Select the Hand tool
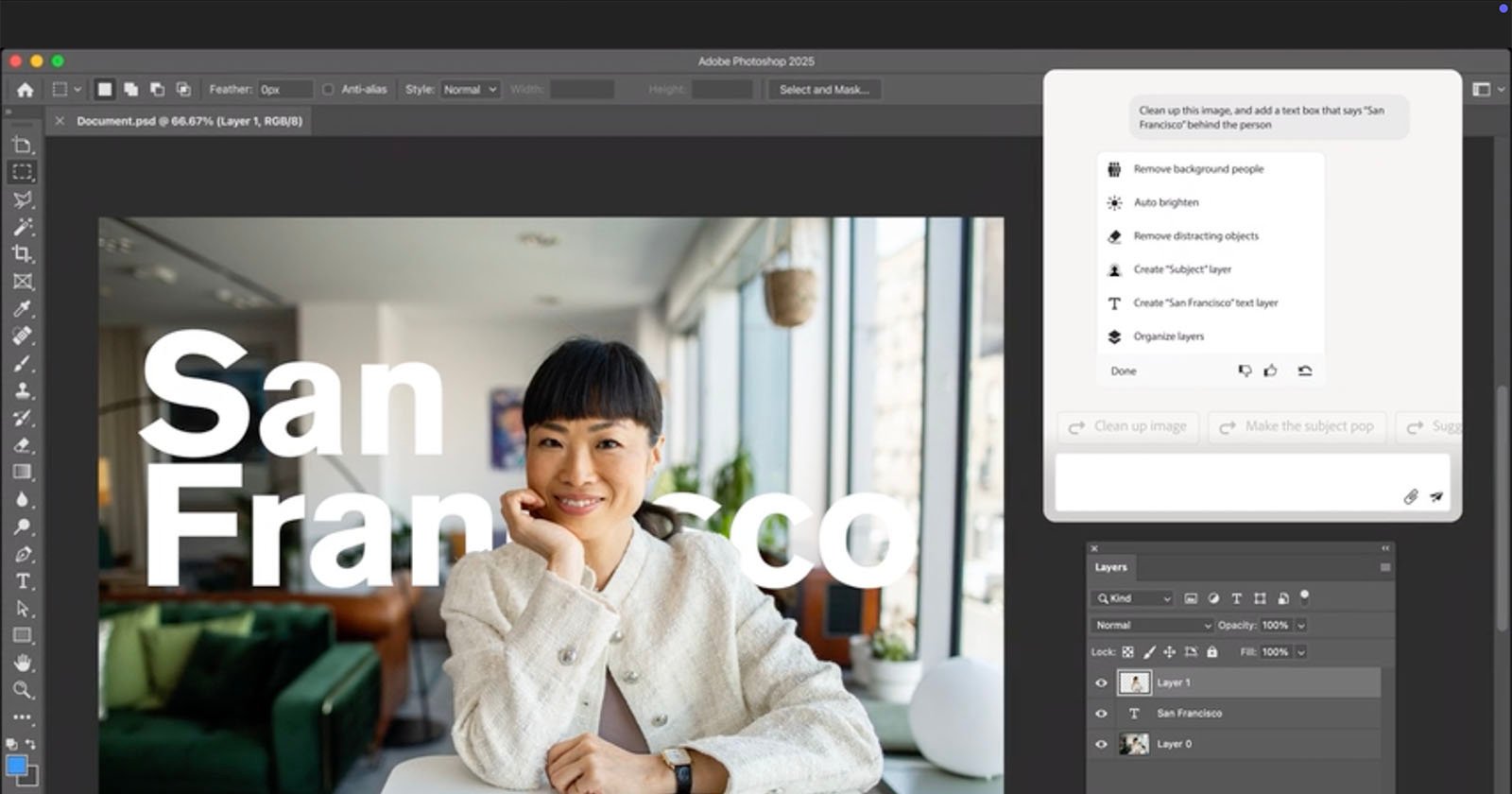The image size is (1512, 794). tap(23, 663)
